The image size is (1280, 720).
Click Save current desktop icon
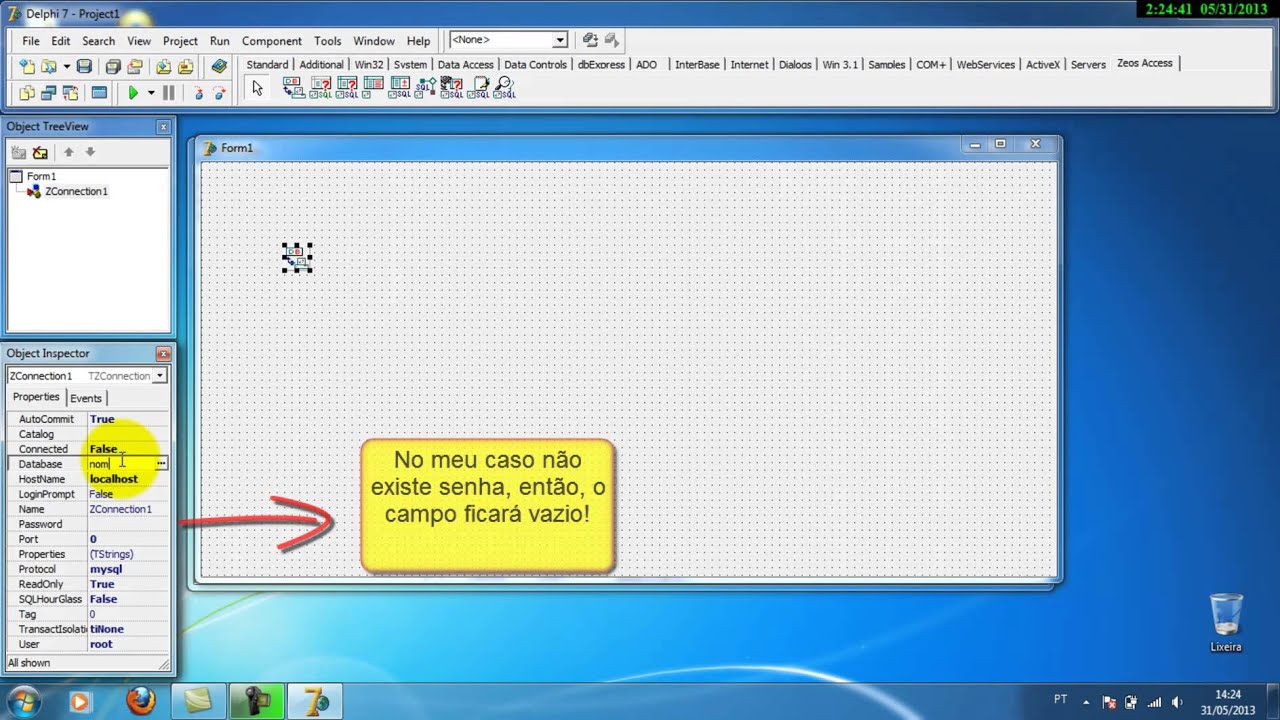pyautogui.click(x=590, y=40)
